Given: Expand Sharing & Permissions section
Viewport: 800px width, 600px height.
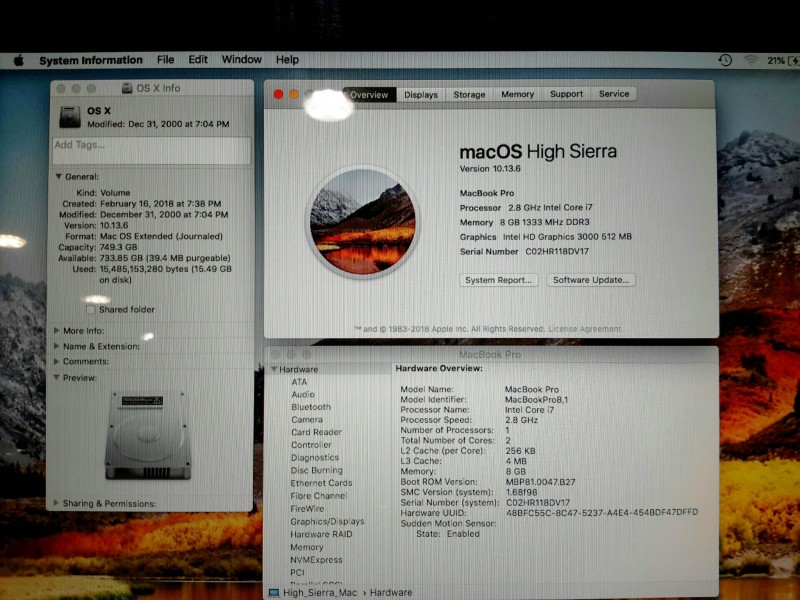Looking at the screenshot, I should pyautogui.click(x=56, y=503).
